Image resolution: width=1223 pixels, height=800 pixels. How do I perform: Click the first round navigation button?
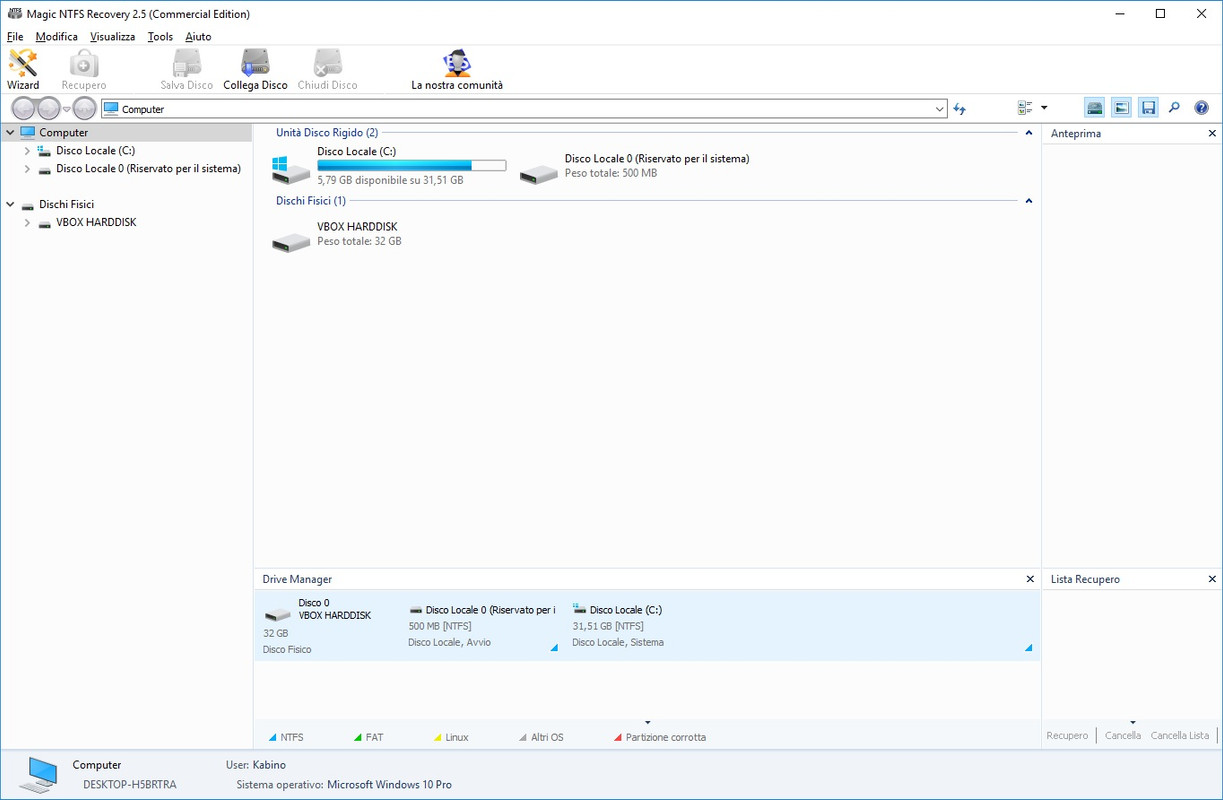tap(23, 109)
